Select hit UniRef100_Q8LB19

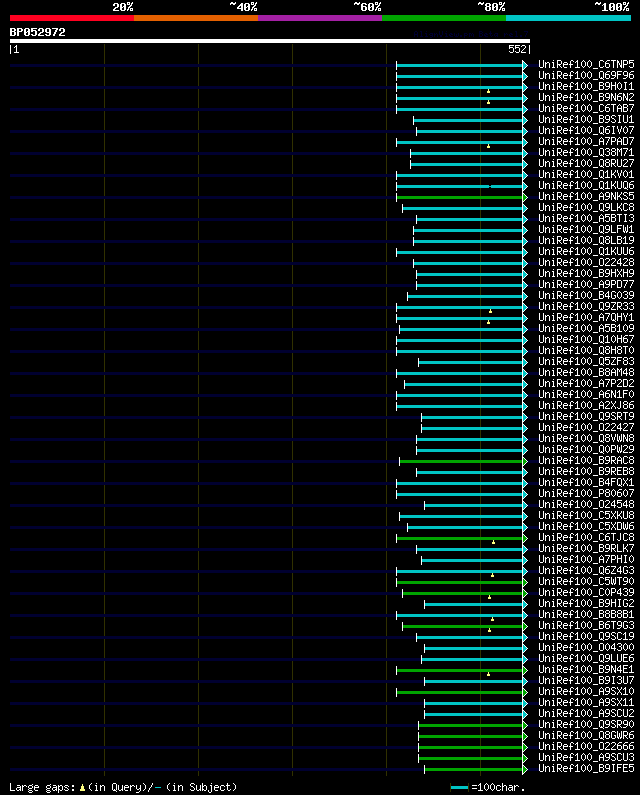coord(586,240)
